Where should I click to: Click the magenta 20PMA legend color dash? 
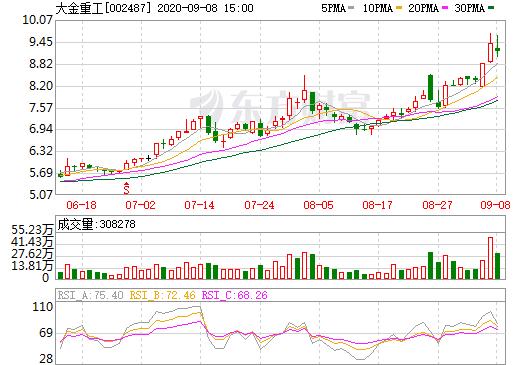coord(445,8)
